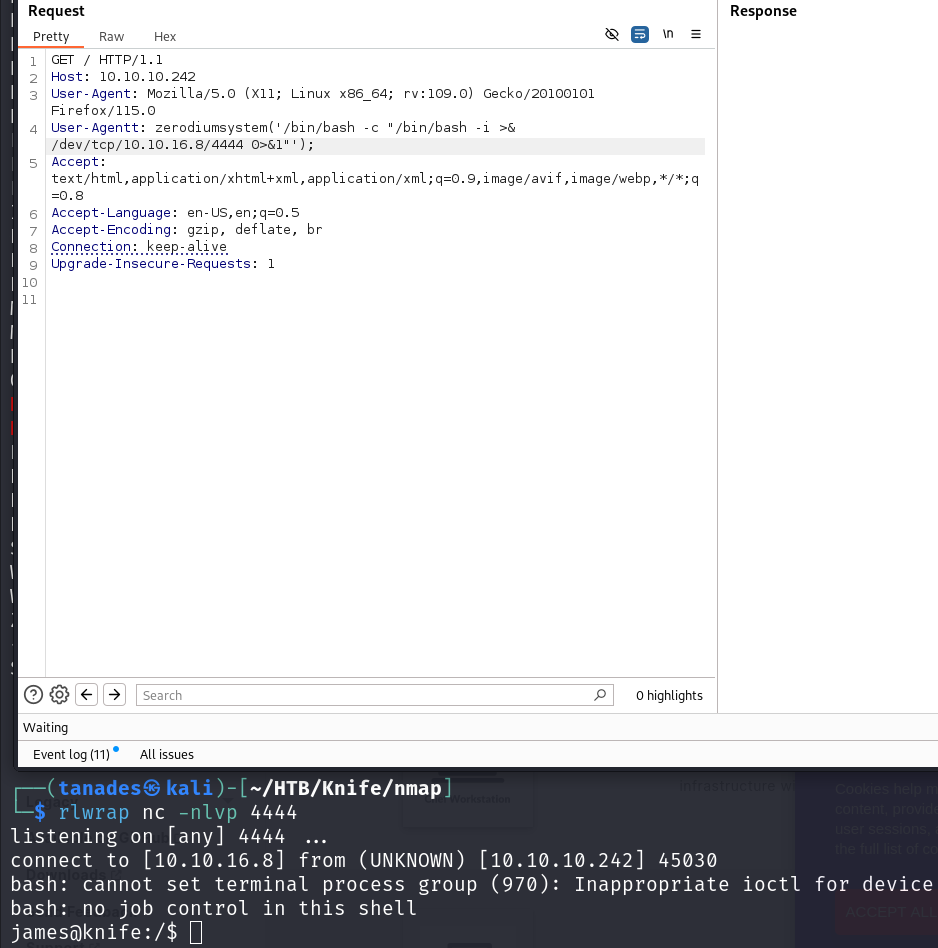Click the blue dot on Event log
Image resolution: width=938 pixels, height=948 pixels.
click(116, 749)
